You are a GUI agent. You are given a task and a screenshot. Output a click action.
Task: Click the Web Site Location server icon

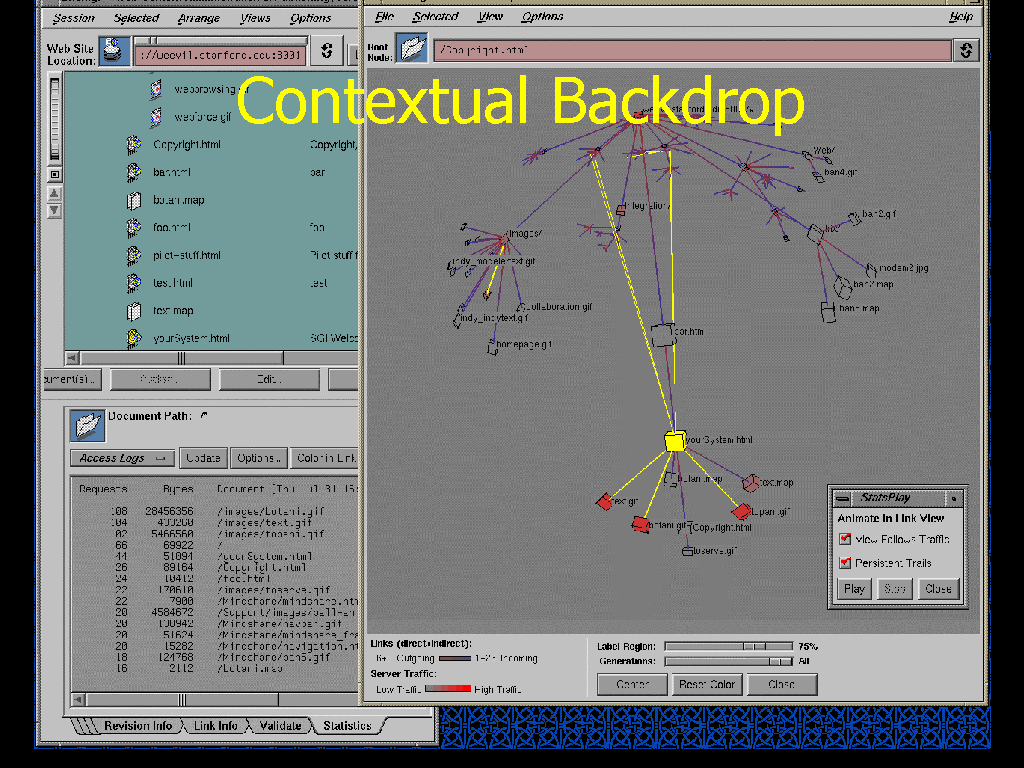pyautogui.click(x=114, y=51)
